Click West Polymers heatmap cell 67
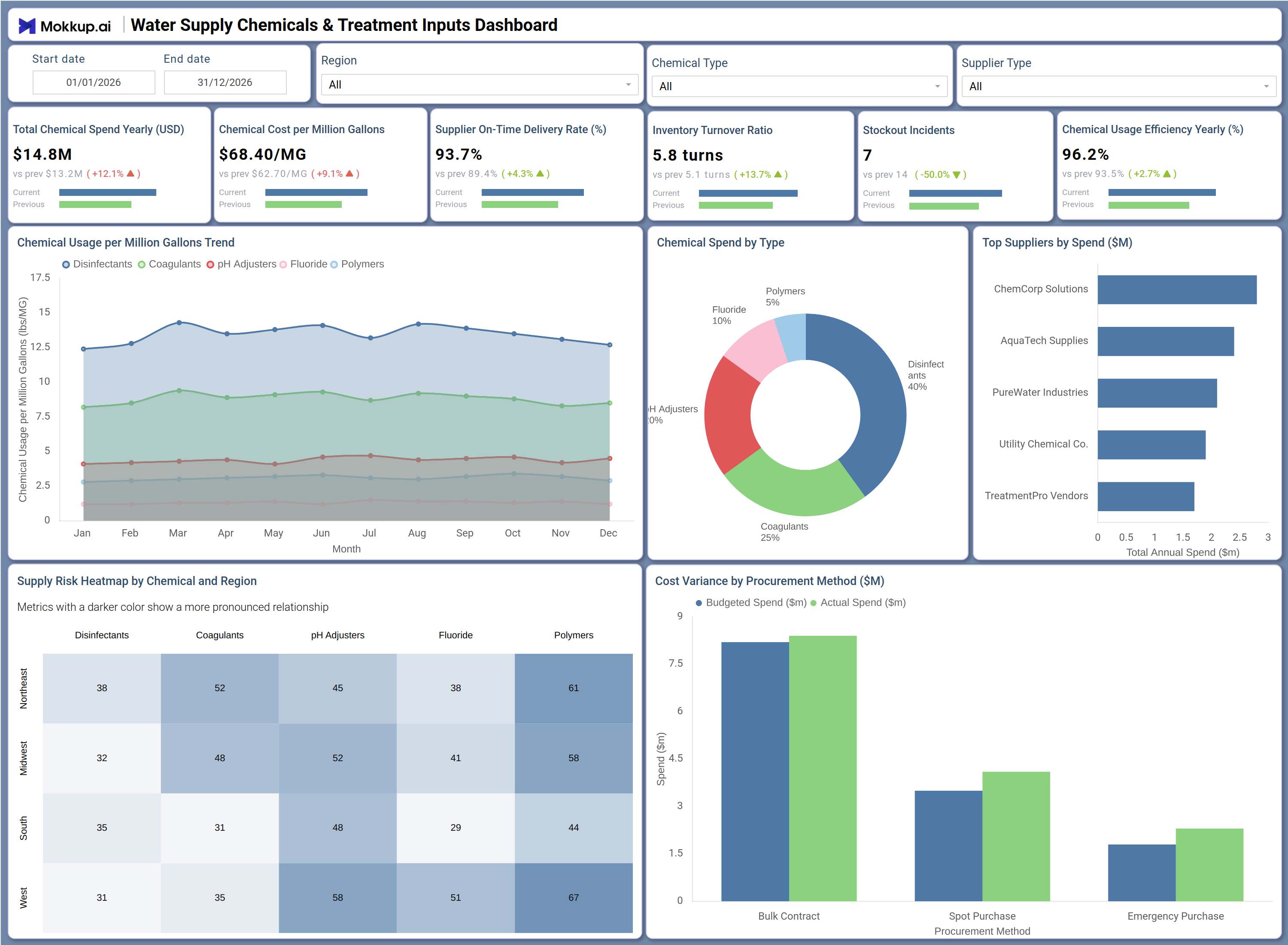 [574, 897]
